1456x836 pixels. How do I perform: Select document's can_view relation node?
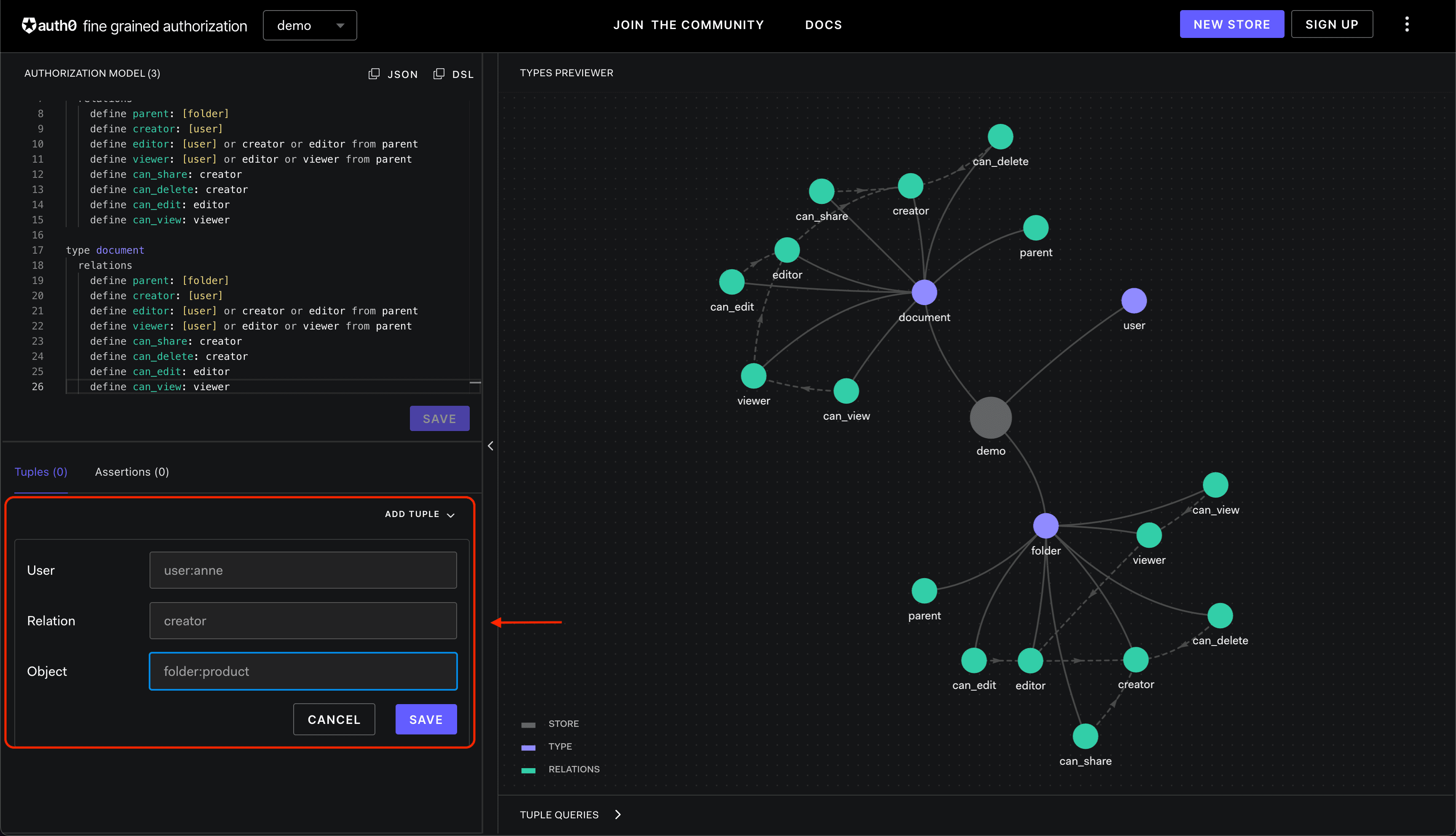pyautogui.click(x=846, y=391)
